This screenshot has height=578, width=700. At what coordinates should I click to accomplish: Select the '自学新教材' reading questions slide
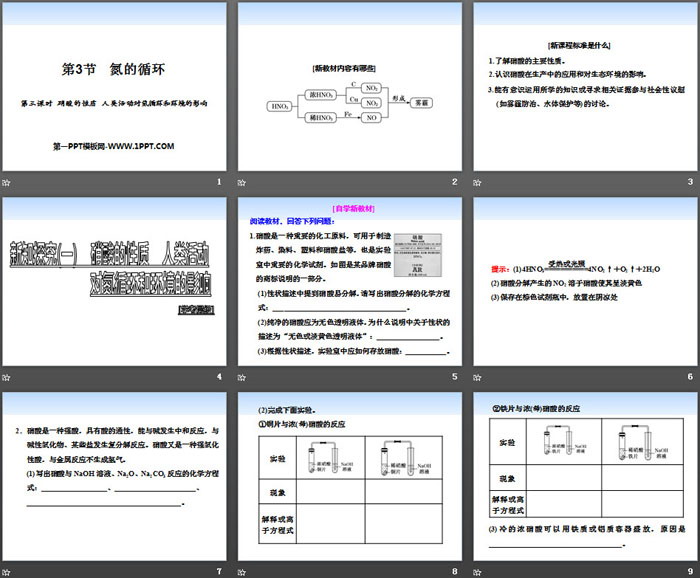[348, 281]
